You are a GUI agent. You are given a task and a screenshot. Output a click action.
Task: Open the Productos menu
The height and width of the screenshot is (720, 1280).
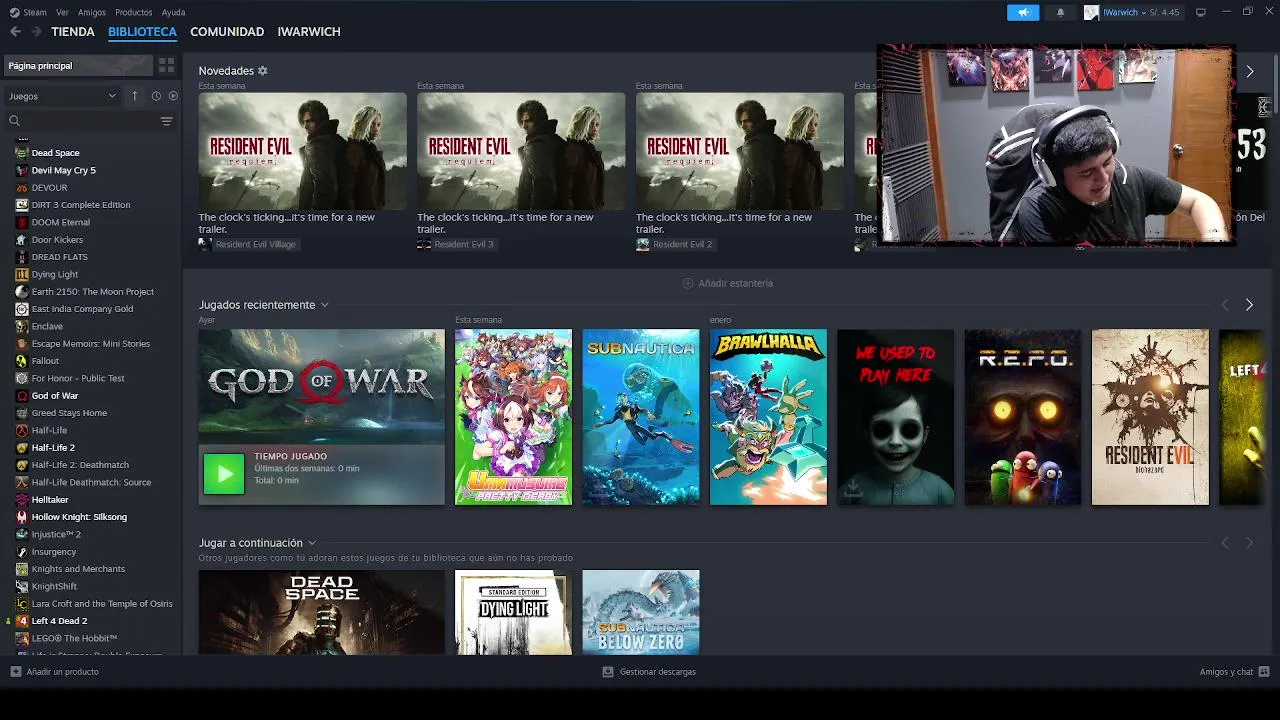pyautogui.click(x=134, y=12)
